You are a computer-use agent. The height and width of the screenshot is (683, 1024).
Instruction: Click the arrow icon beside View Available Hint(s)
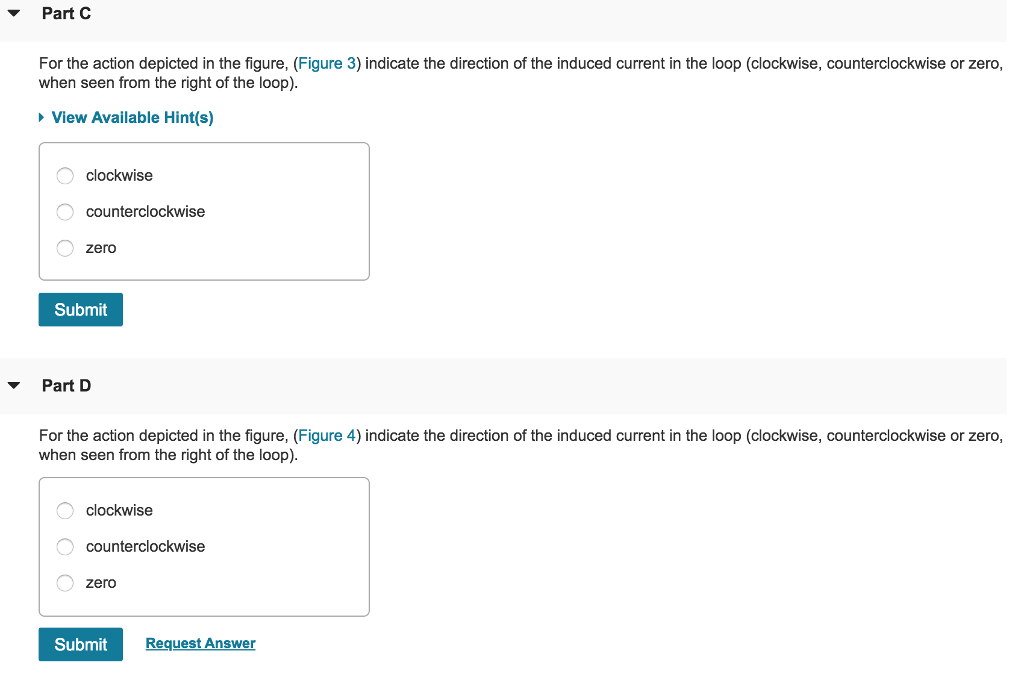tap(41, 117)
